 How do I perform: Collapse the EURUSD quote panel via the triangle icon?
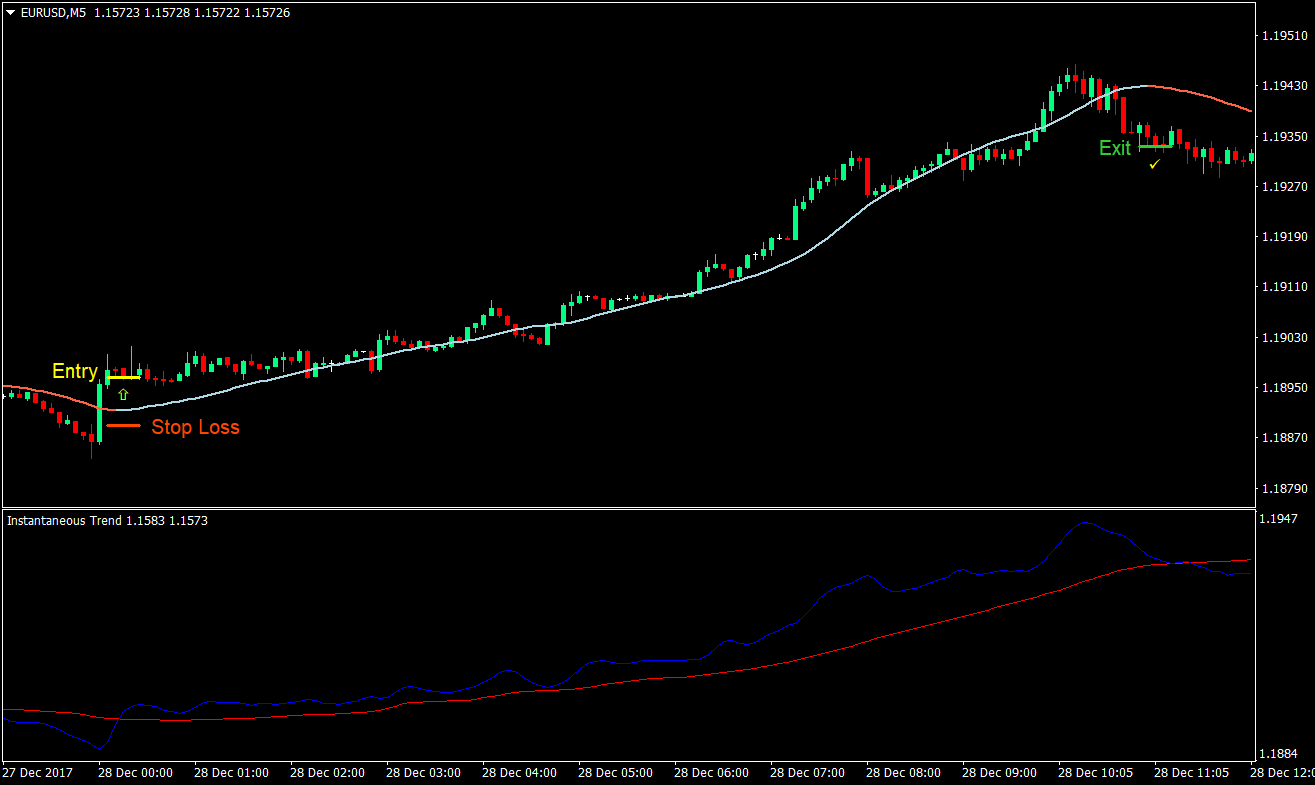tap(10, 12)
